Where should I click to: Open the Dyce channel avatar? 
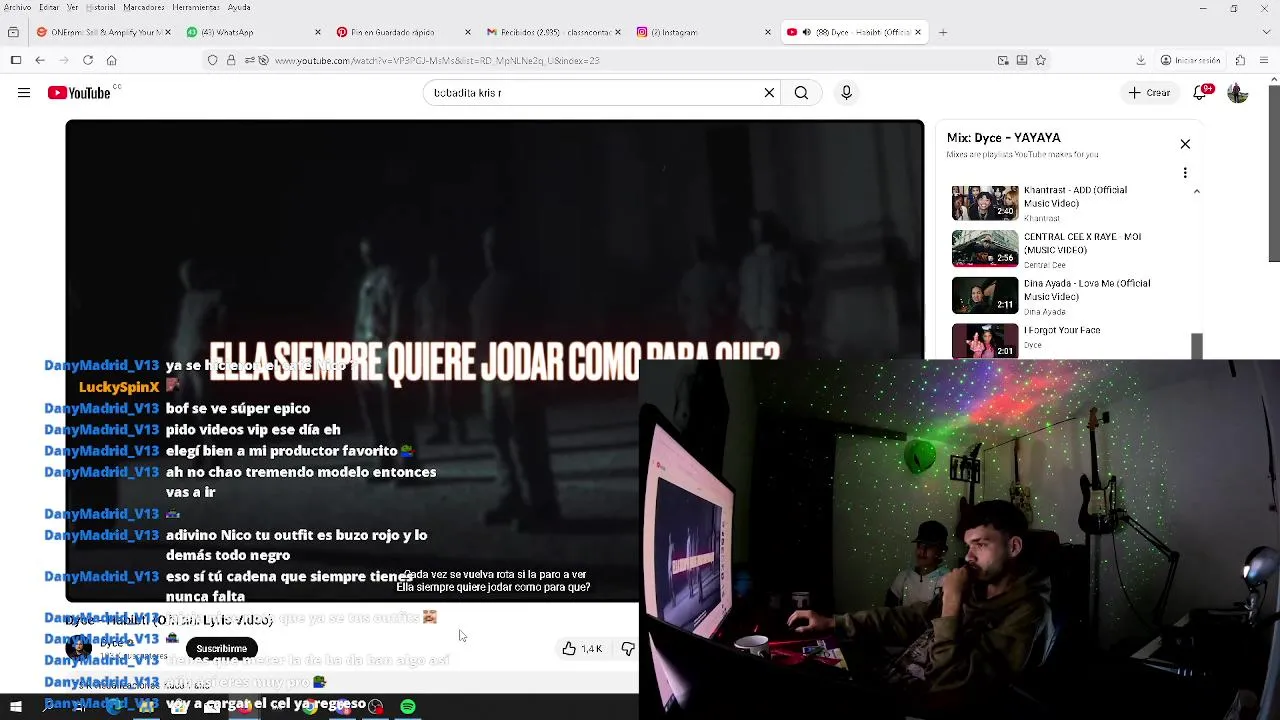[79, 649]
